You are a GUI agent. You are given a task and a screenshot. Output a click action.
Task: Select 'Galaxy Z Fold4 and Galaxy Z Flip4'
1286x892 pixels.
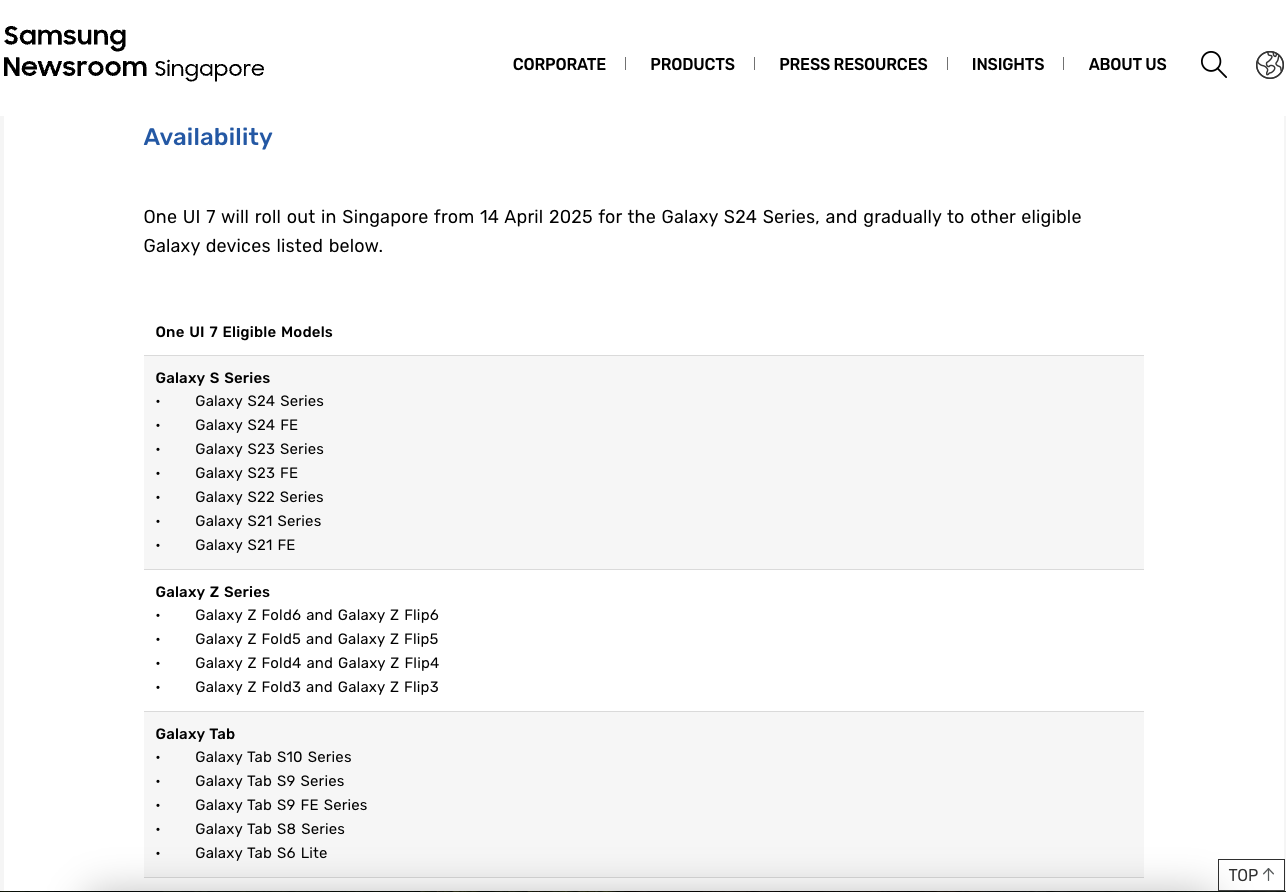tap(317, 663)
